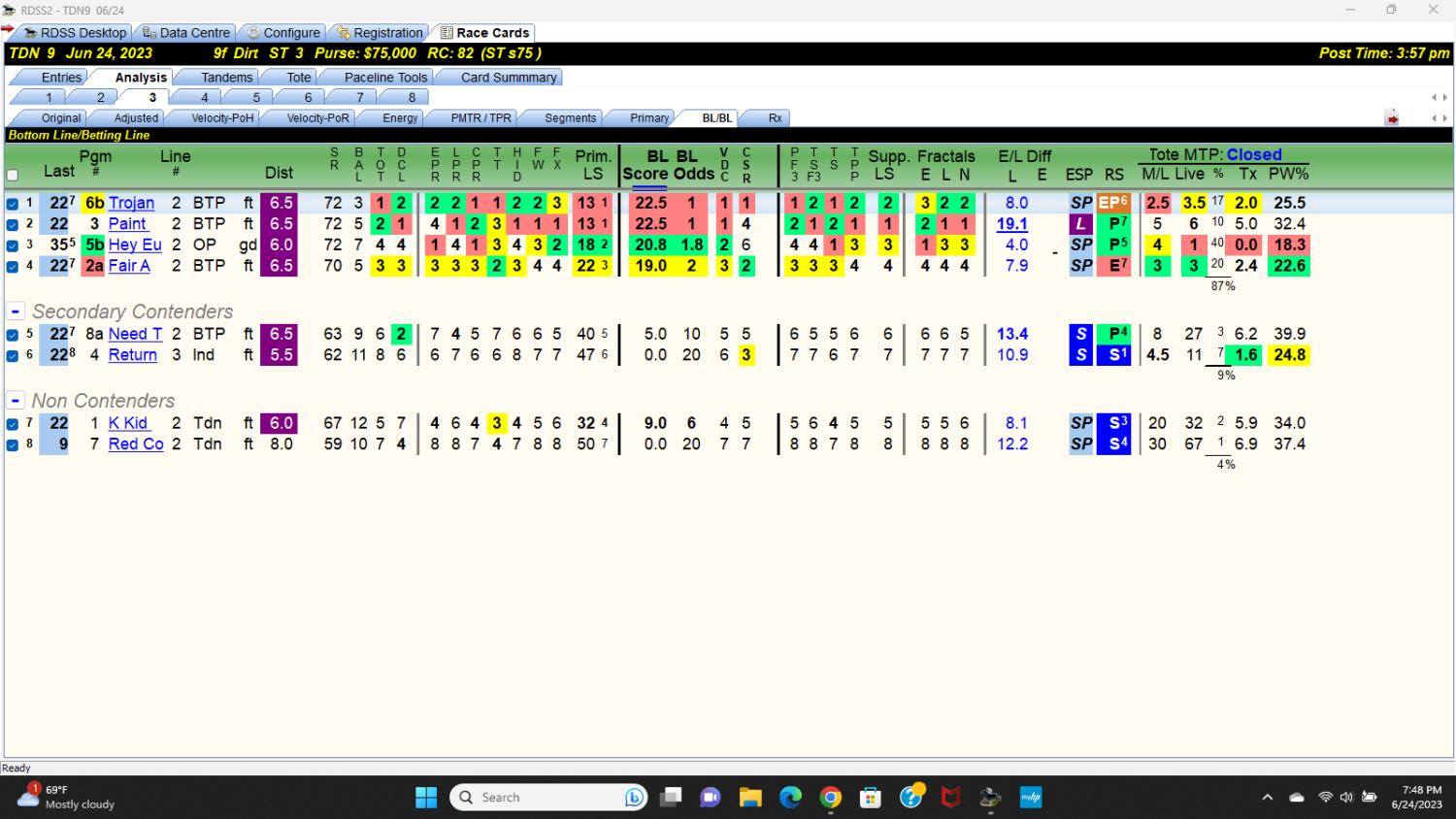Click the green 20.8 BL Score cell

[650, 245]
